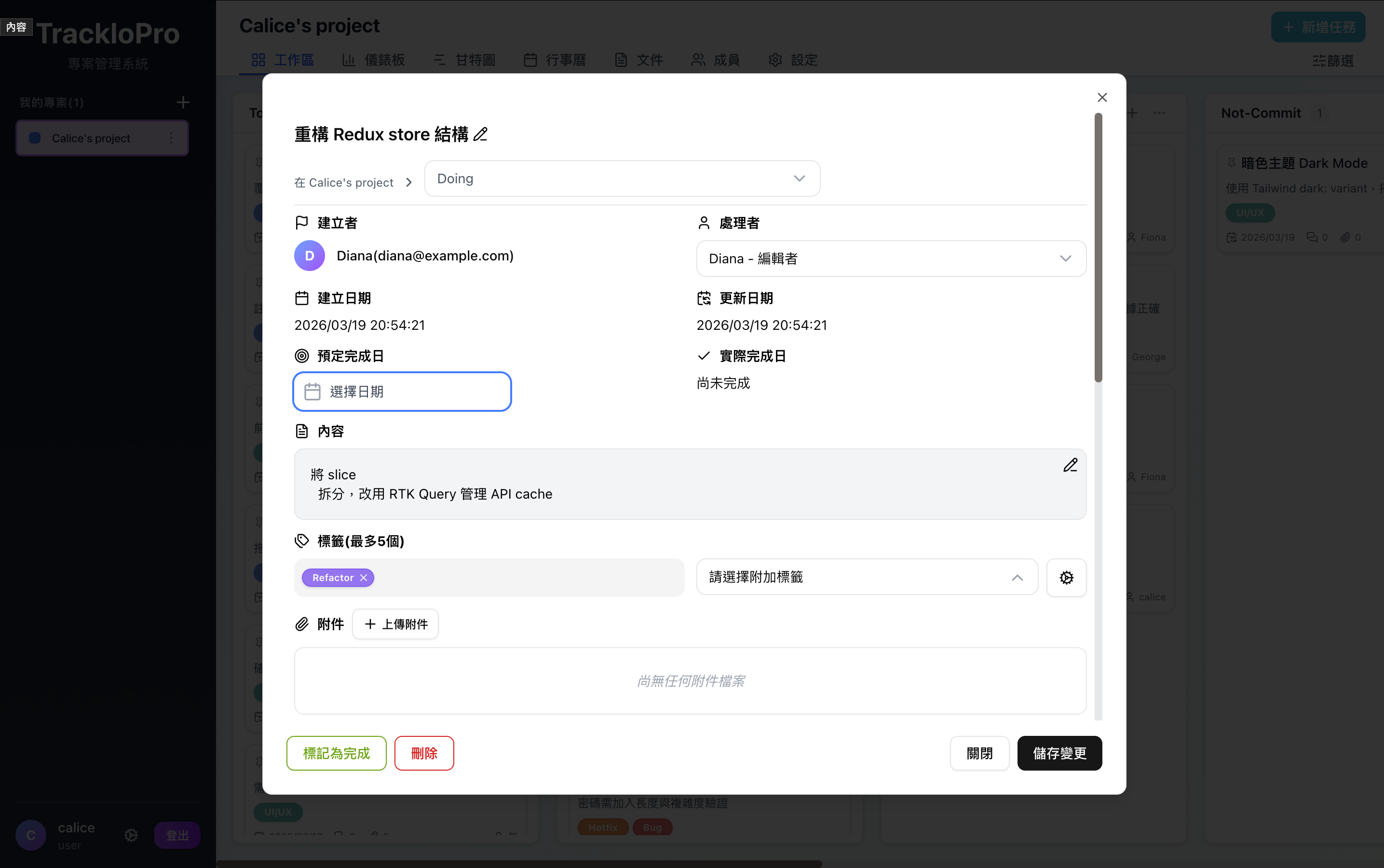Close the task dialog with X icon
The image size is (1384, 868).
[x=1101, y=97]
